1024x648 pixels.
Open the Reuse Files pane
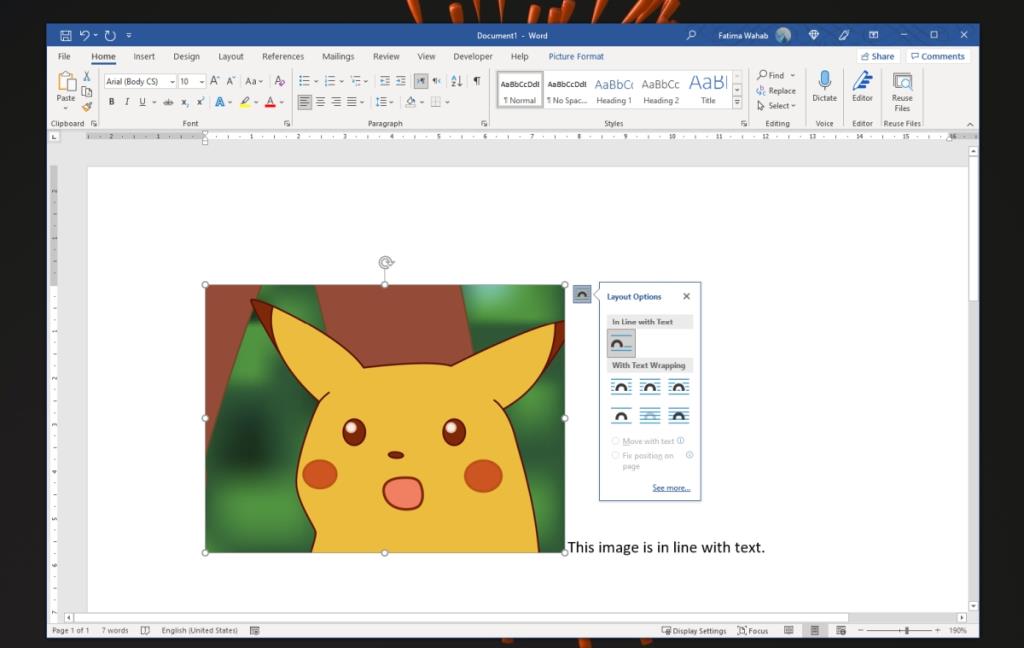coord(901,90)
